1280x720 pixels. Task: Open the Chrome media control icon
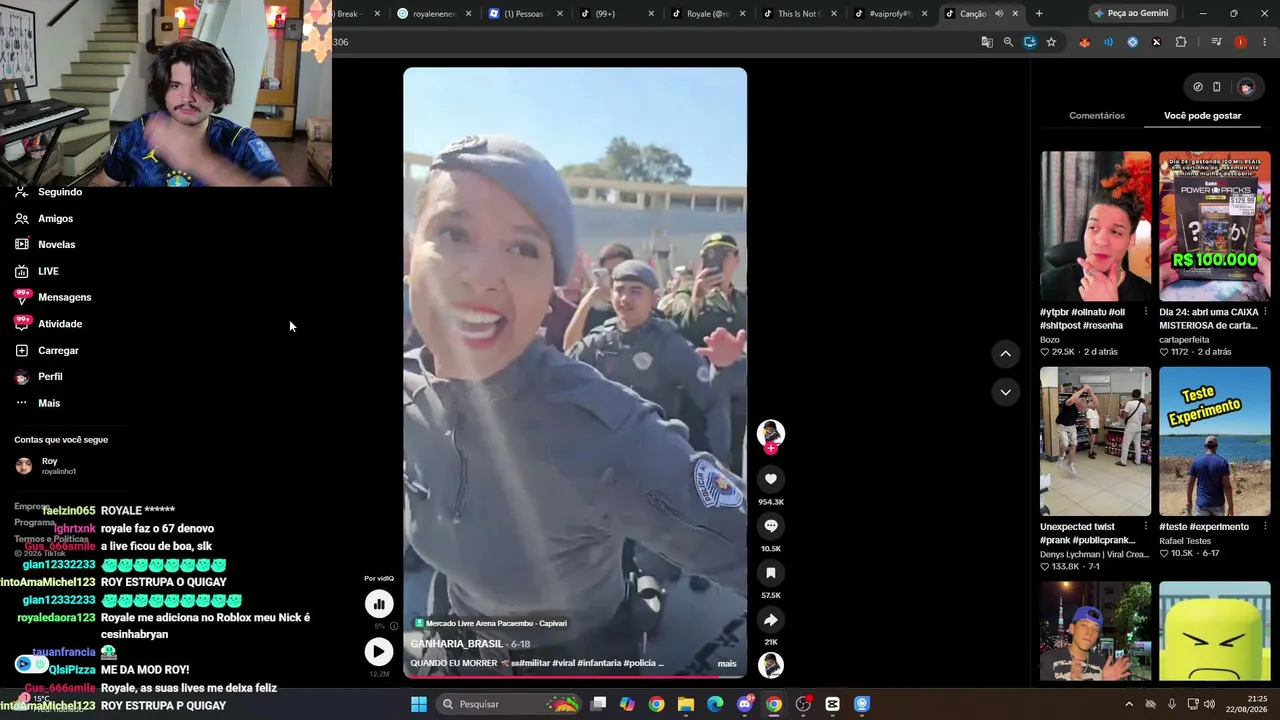click(1216, 42)
